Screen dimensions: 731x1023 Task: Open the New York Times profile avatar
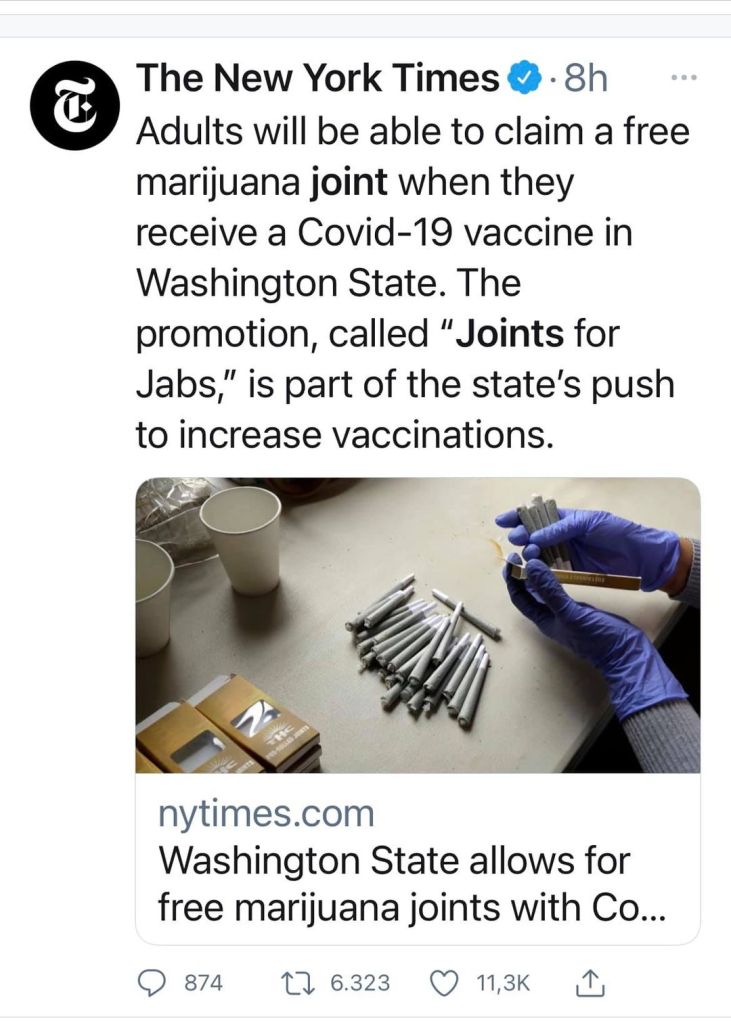76,106
